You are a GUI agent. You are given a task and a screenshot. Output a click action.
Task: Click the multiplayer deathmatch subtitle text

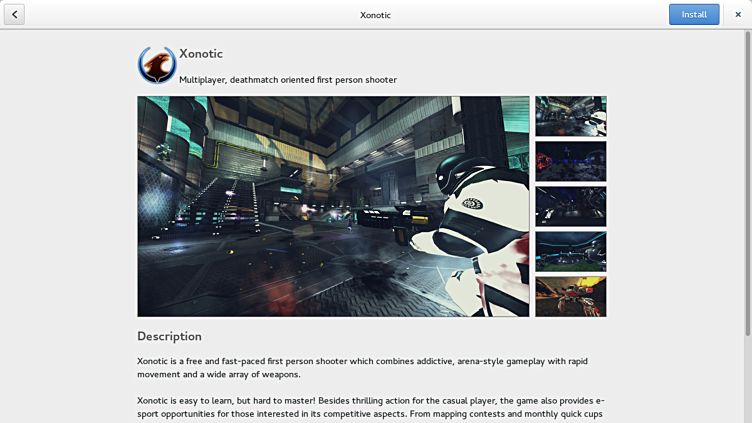(288, 80)
